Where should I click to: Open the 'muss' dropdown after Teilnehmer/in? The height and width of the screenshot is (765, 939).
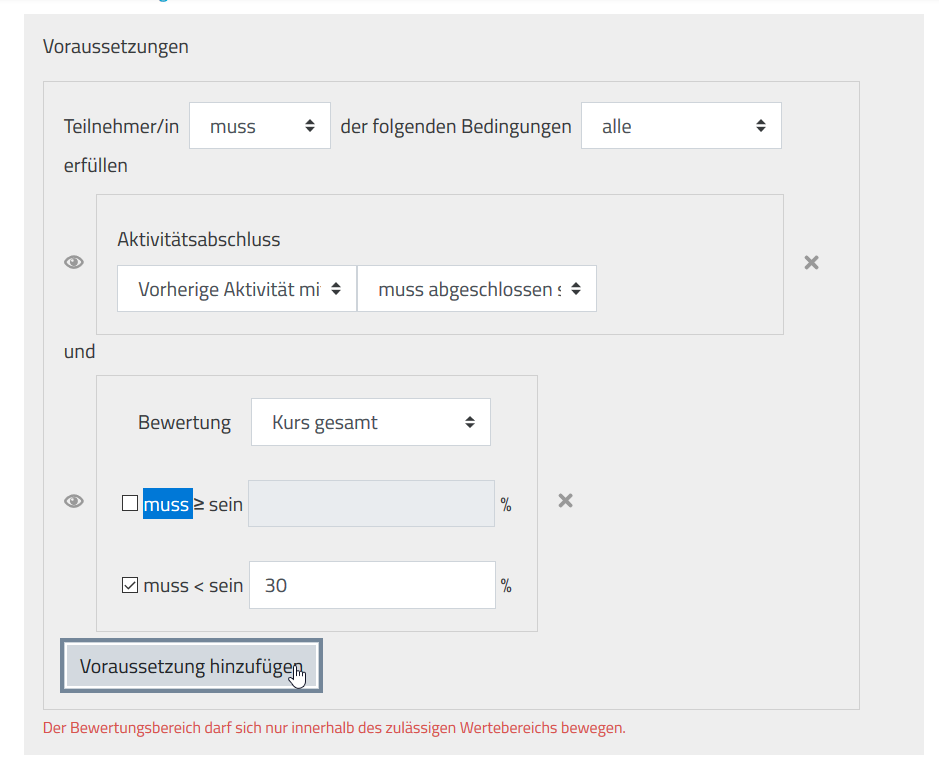click(260, 127)
